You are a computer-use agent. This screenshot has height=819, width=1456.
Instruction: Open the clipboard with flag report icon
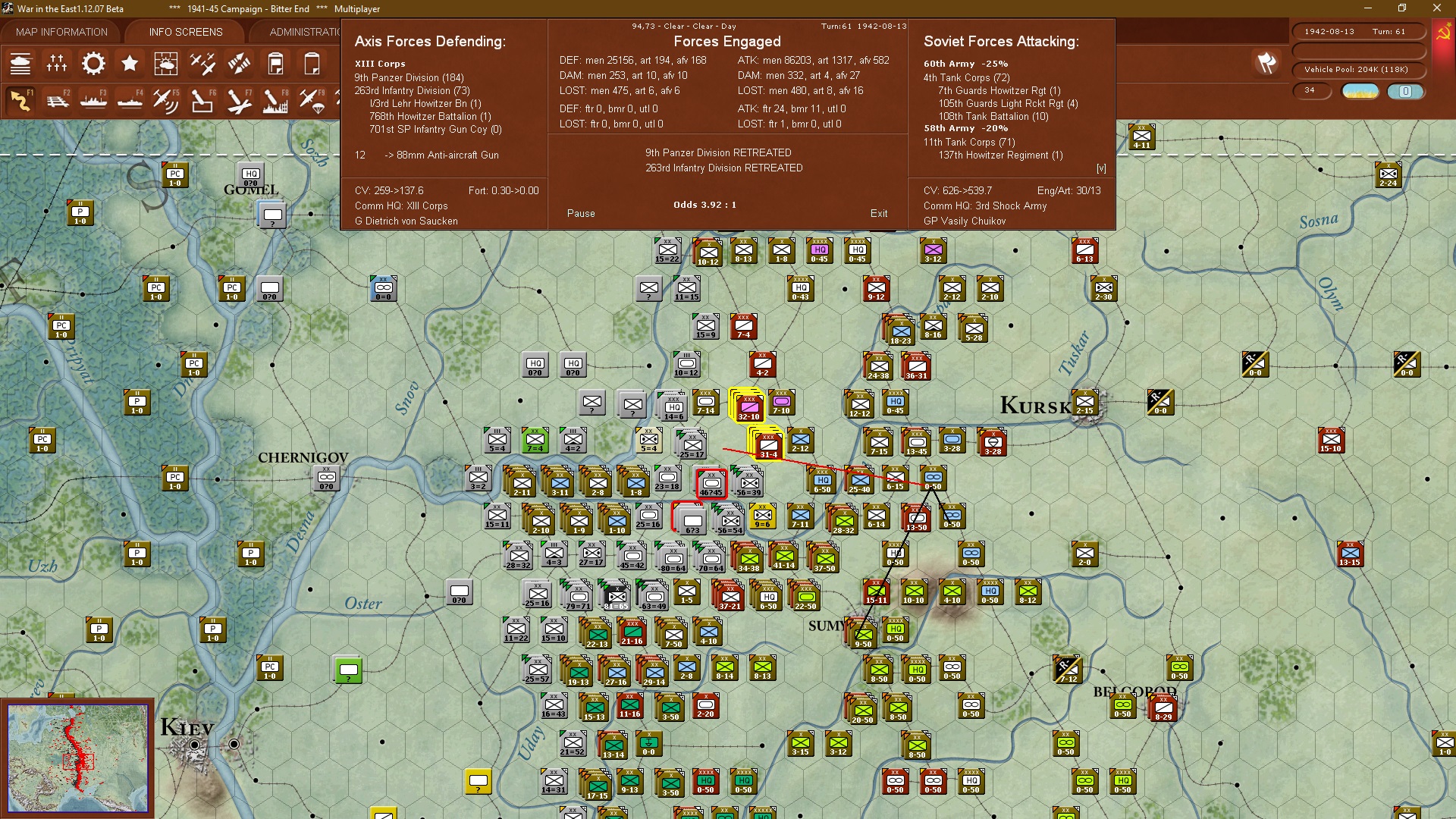(275, 64)
